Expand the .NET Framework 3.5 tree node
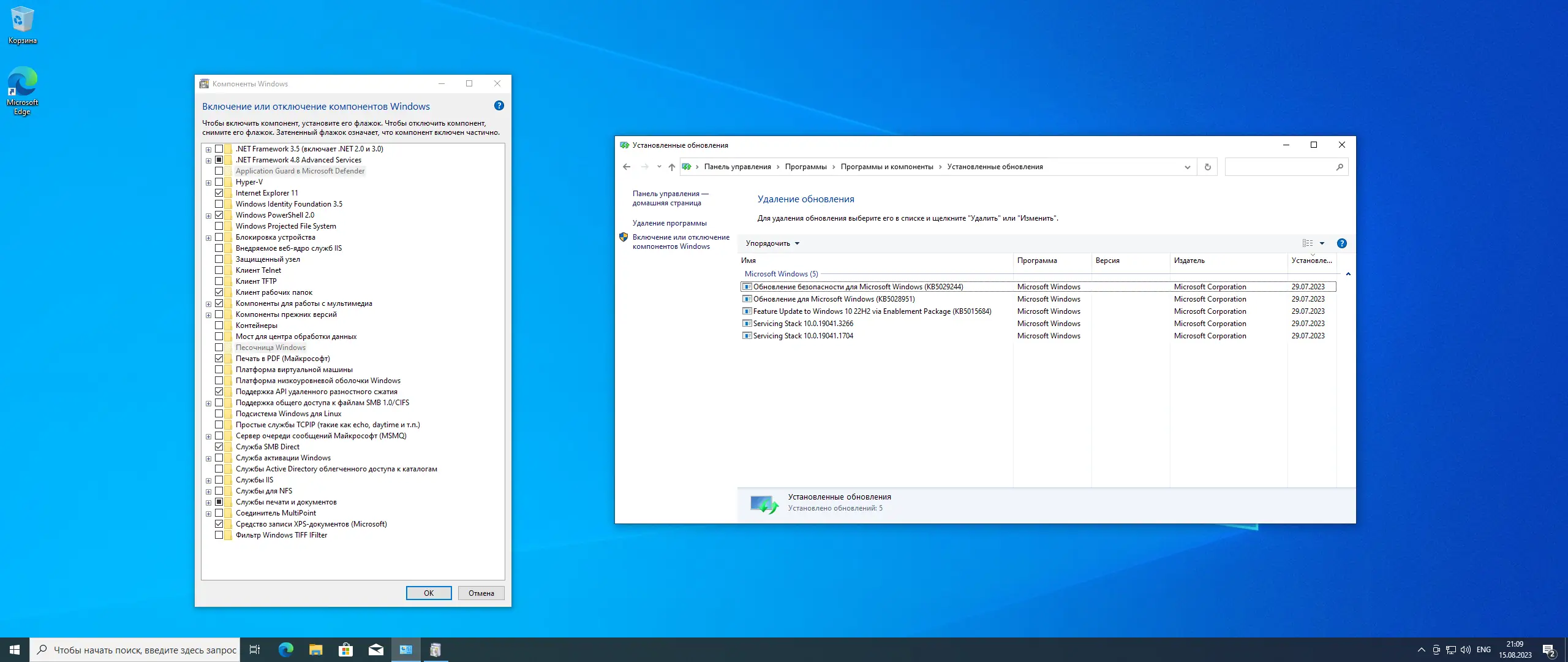The width and height of the screenshot is (1568, 662). pyautogui.click(x=208, y=149)
